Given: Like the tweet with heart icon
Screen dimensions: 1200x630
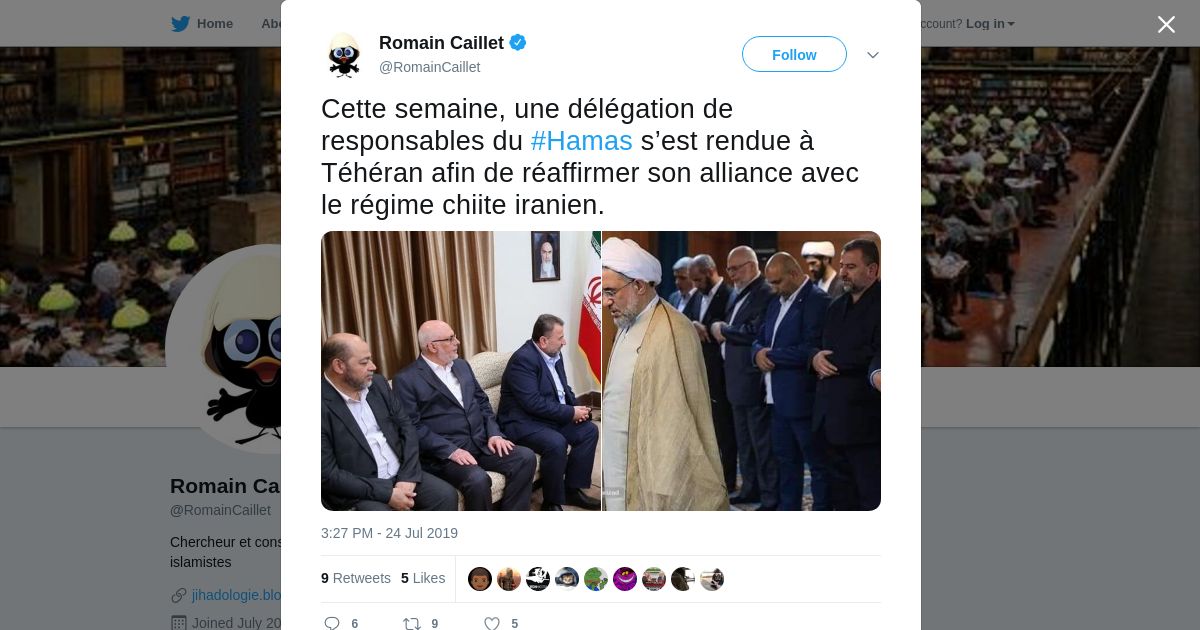Looking at the screenshot, I should [x=491, y=623].
